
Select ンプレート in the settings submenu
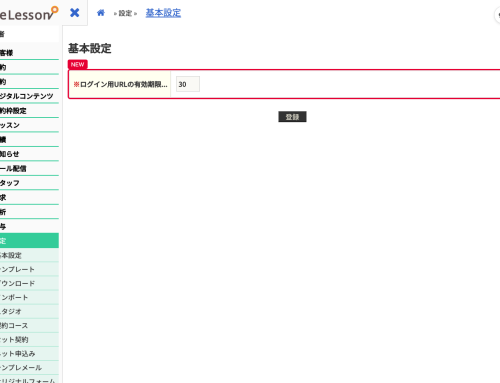point(29,269)
